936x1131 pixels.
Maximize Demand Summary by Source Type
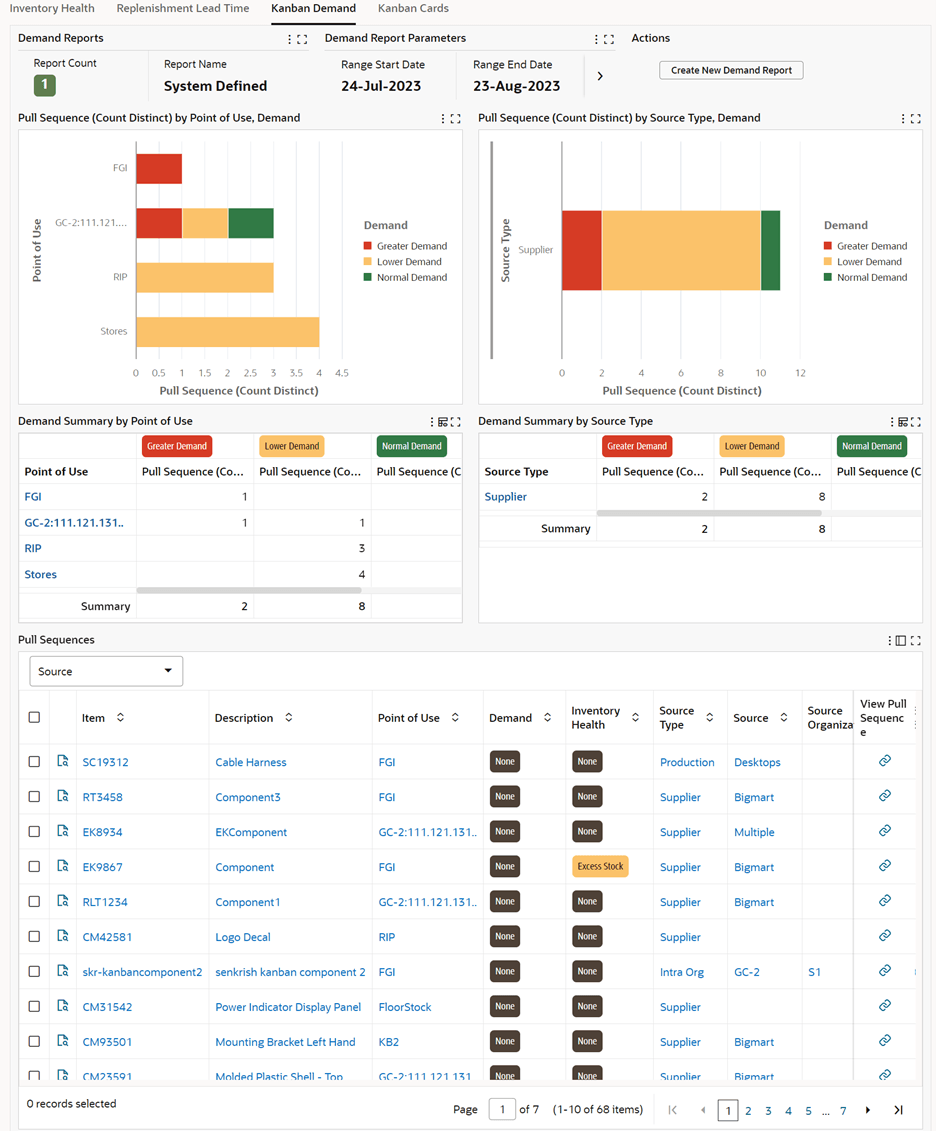[x=915, y=422]
